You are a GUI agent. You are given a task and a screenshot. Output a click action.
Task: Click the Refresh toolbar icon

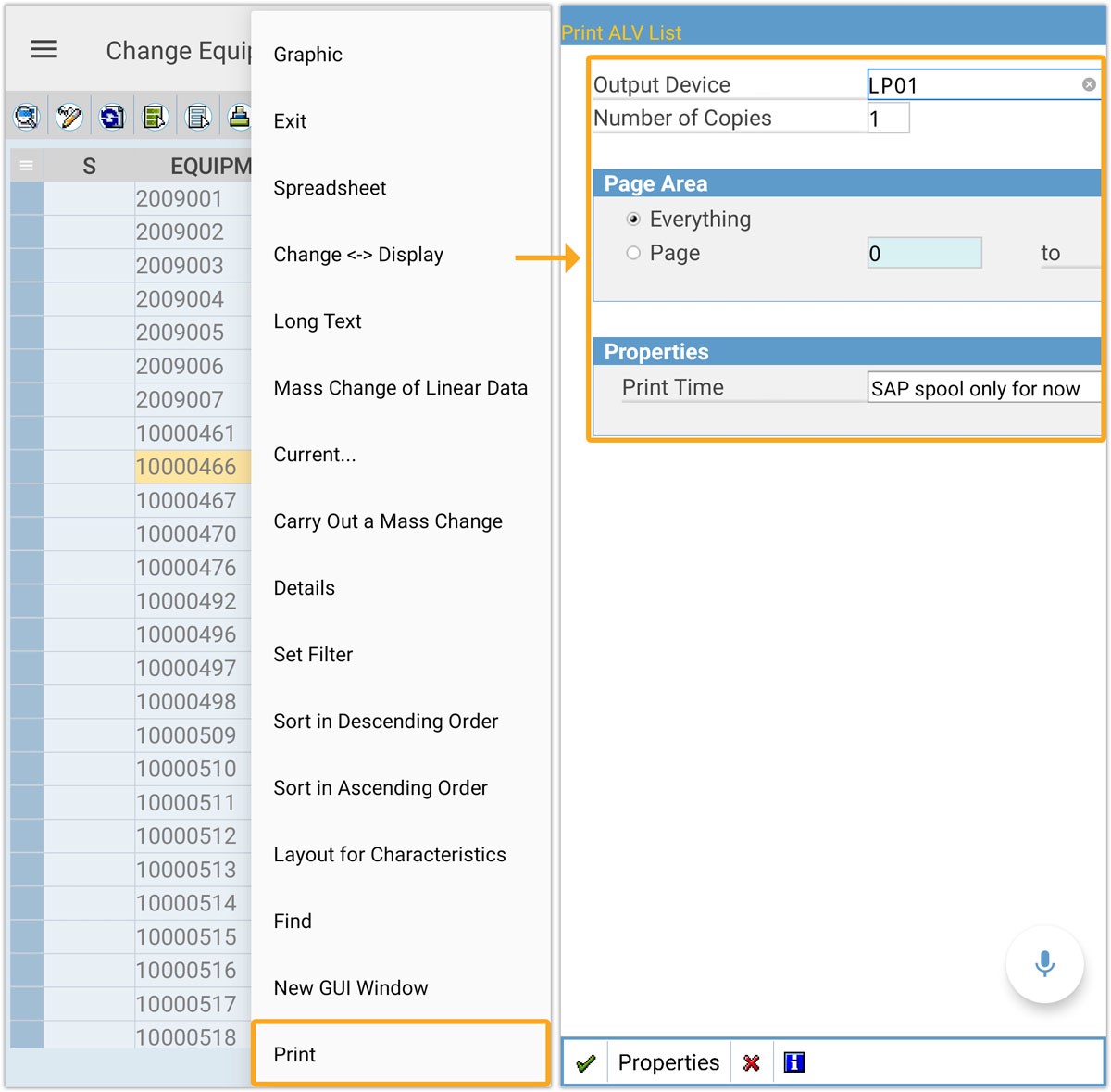pyautogui.click(x=112, y=117)
